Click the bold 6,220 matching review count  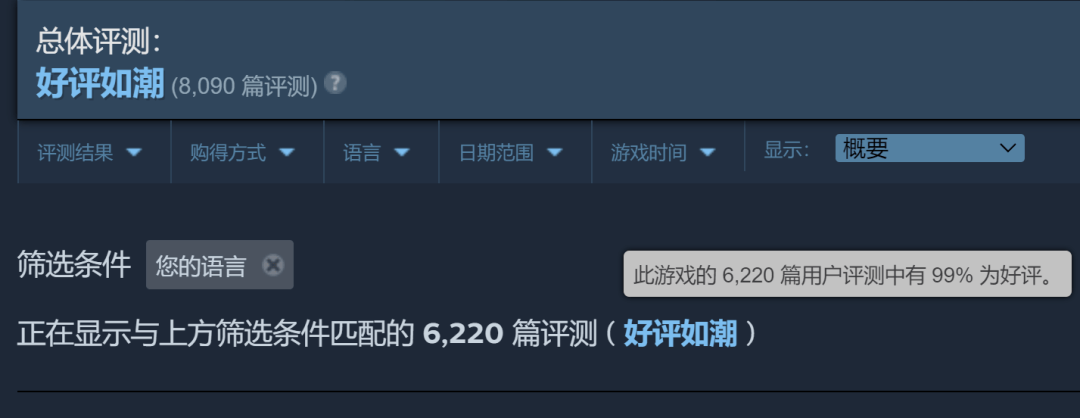click(463, 334)
